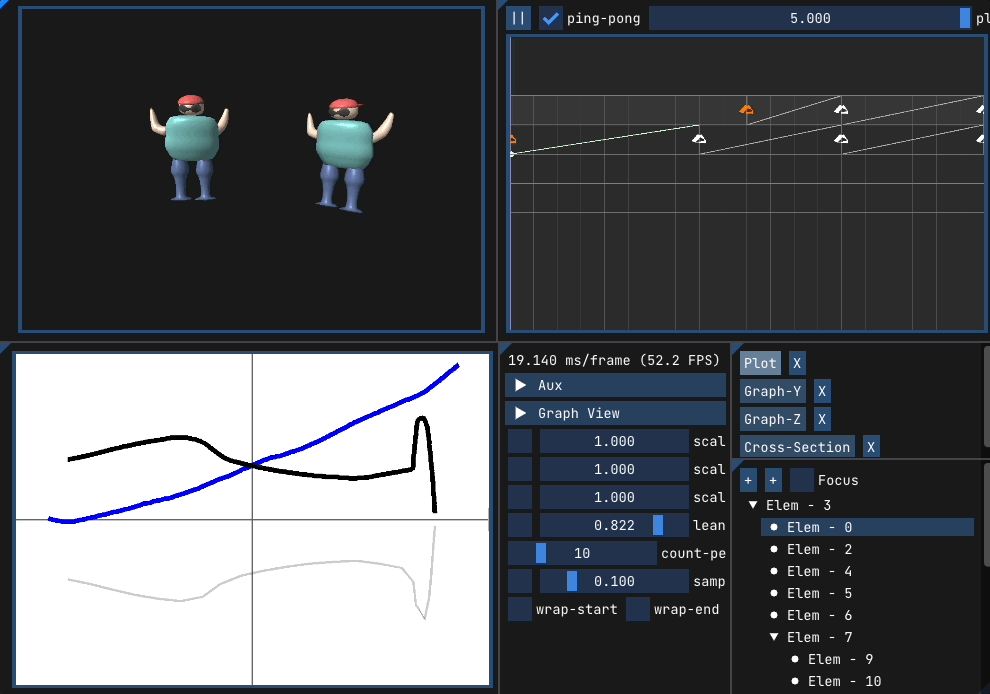Viewport: 990px width, 694px height.
Task: Pause the animation playback
Action: pyautogui.click(x=518, y=18)
